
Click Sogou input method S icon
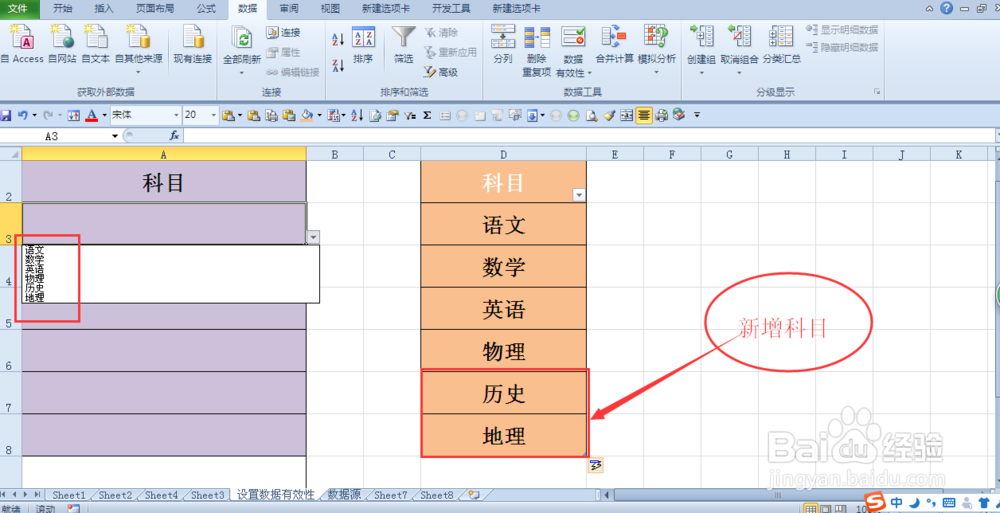click(x=875, y=501)
